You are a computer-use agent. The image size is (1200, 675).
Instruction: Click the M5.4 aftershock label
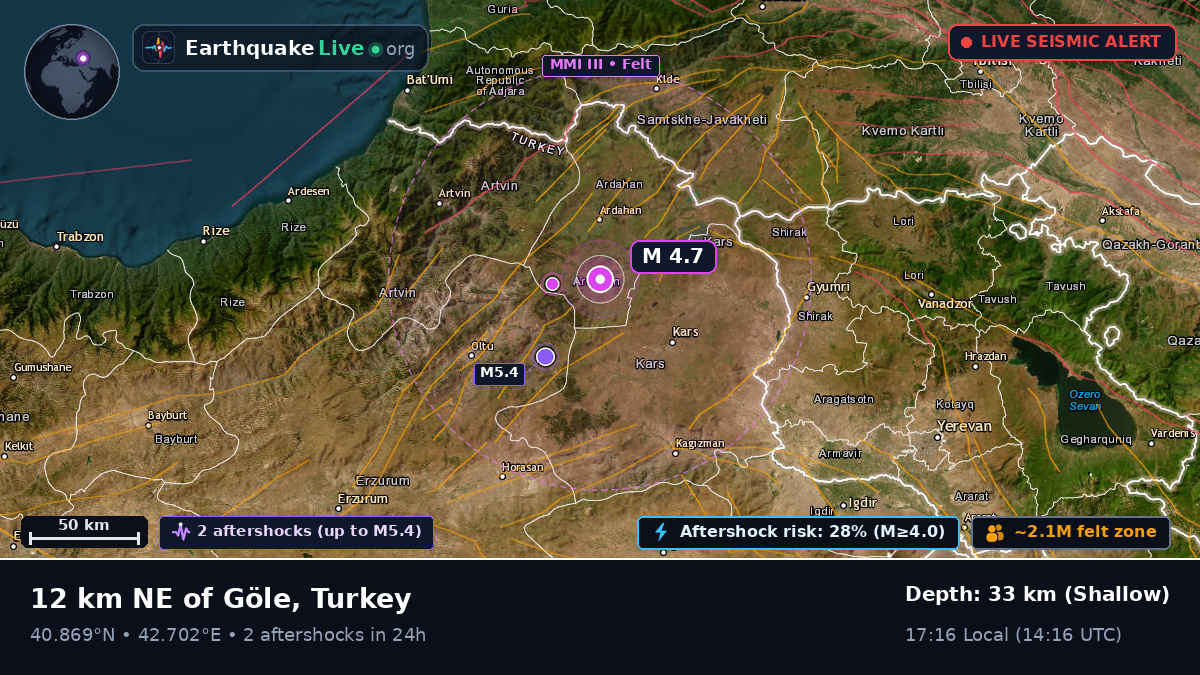(x=499, y=373)
